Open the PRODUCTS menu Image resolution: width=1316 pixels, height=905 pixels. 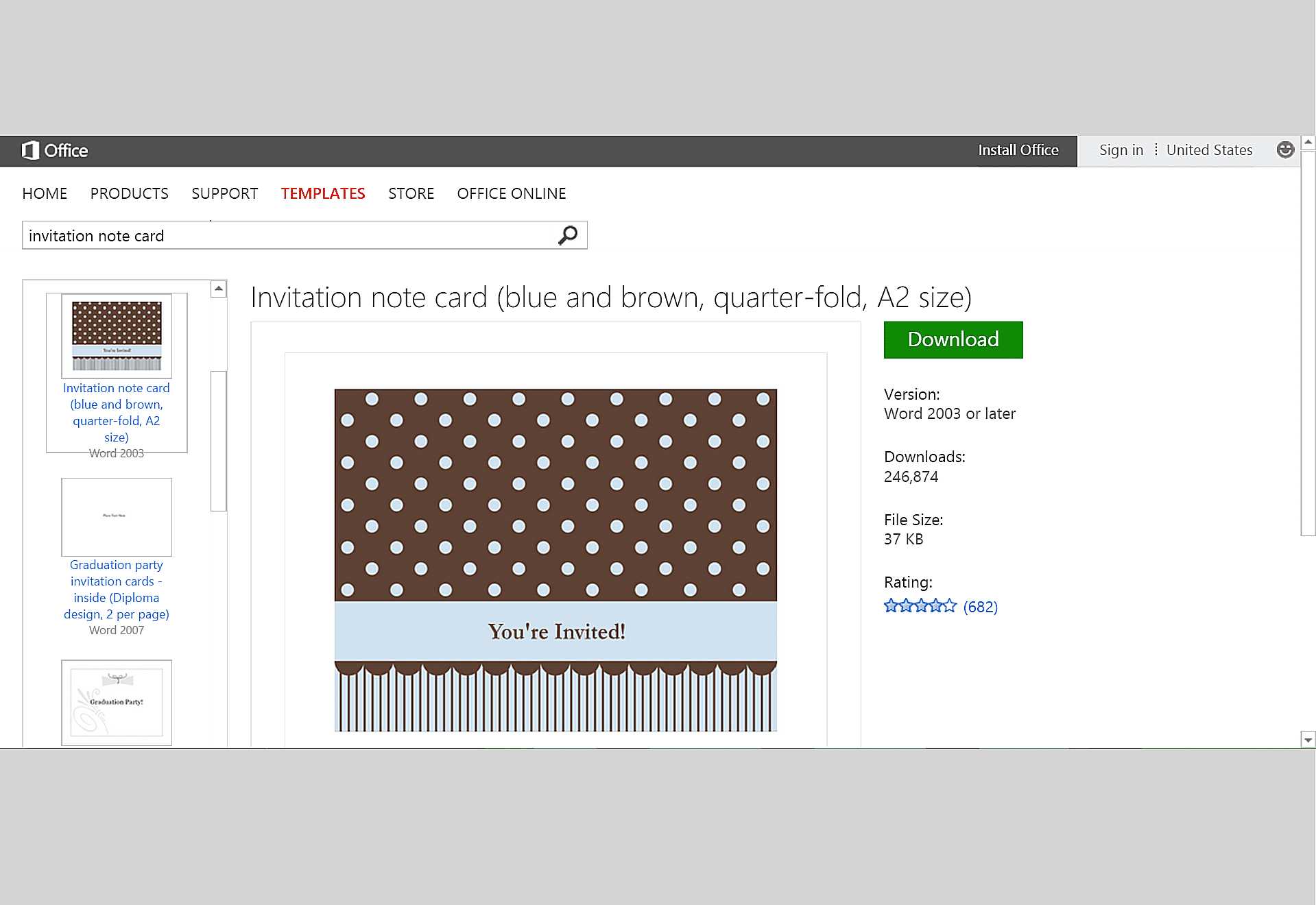[129, 193]
